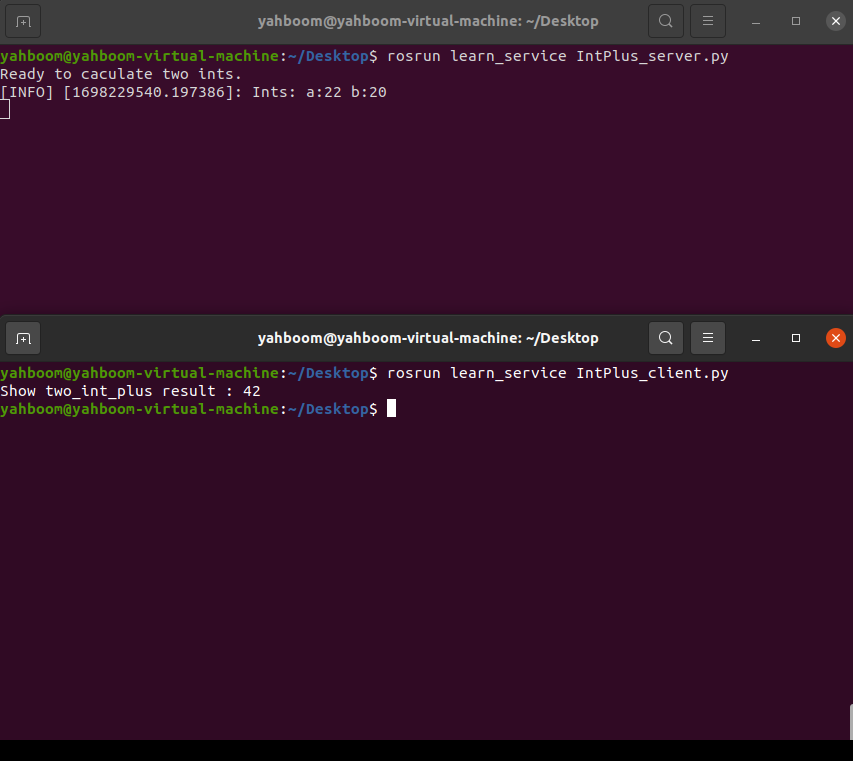The image size is (853, 761).
Task: Open the hamburger menu in the server terminal
Action: (x=708, y=21)
